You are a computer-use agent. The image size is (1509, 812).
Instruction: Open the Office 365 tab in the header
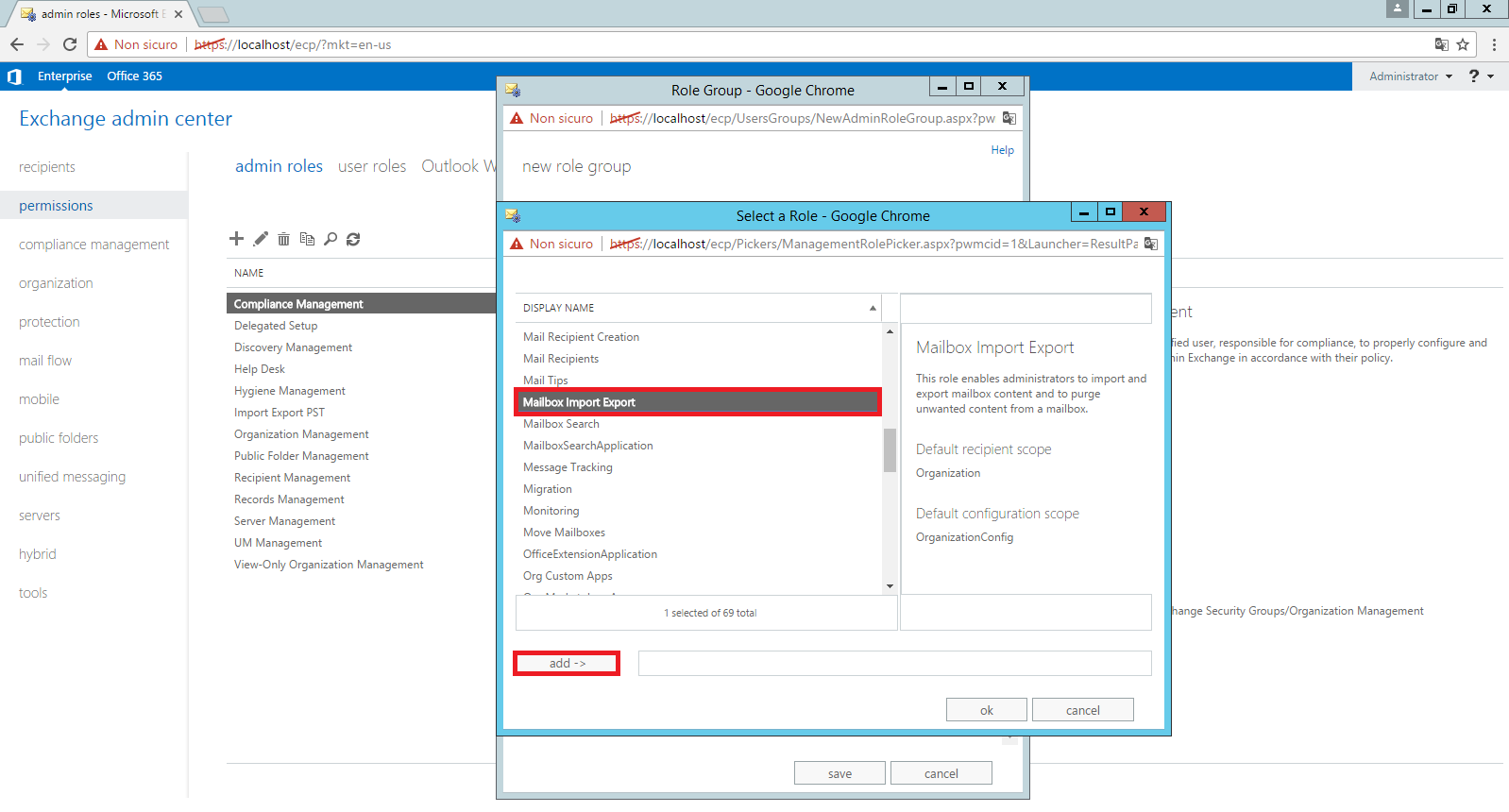point(134,76)
